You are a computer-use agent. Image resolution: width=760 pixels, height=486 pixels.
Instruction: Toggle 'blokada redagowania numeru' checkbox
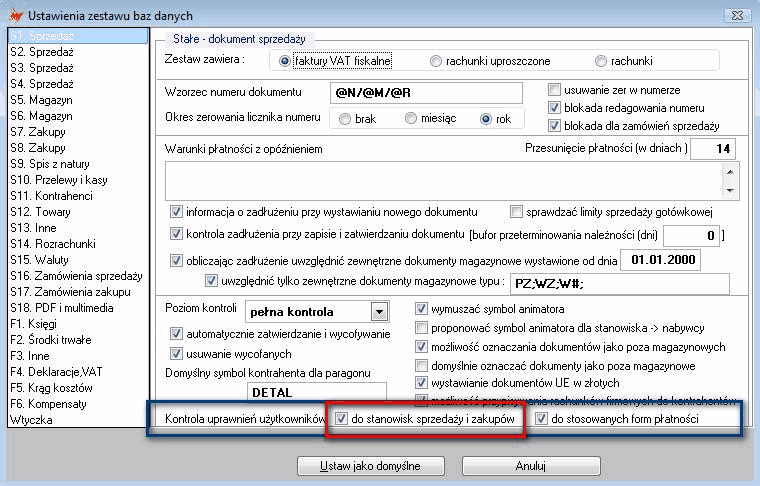pos(554,108)
